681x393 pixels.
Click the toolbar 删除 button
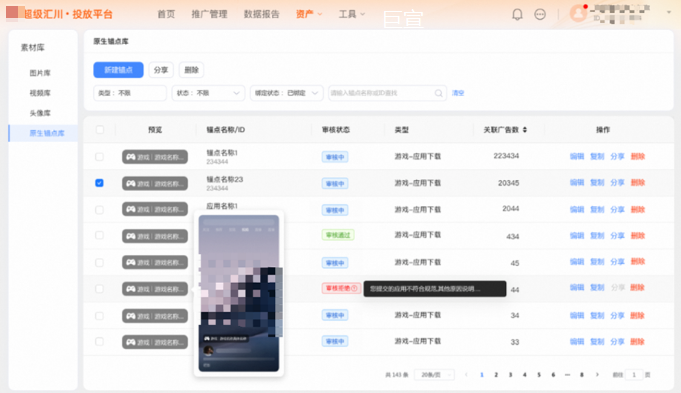pos(192,70)
